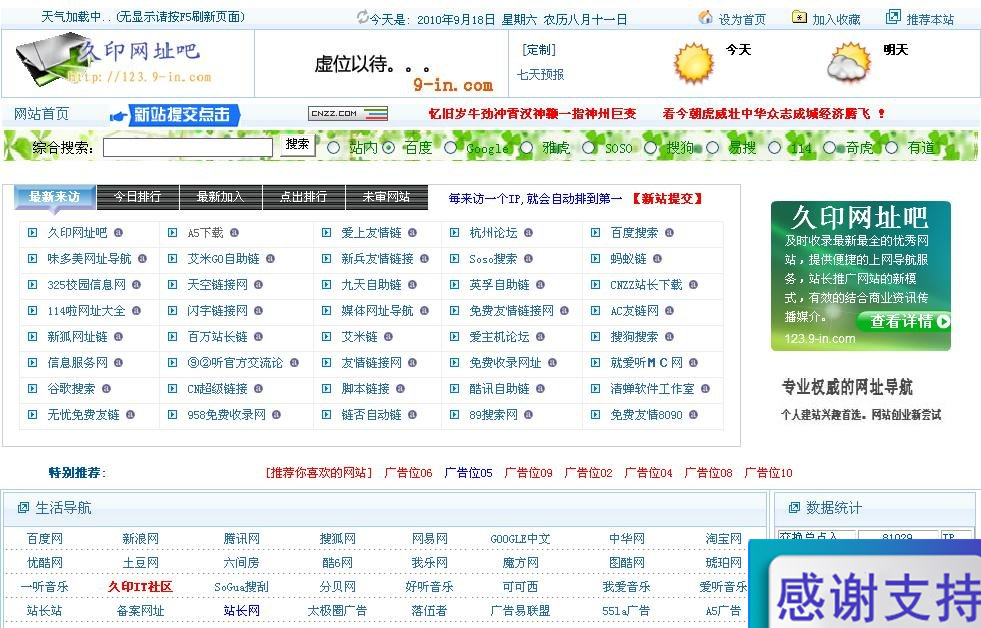981x628 pixels.
Task: Open the [定制] weather link
Action: point(539,50)
